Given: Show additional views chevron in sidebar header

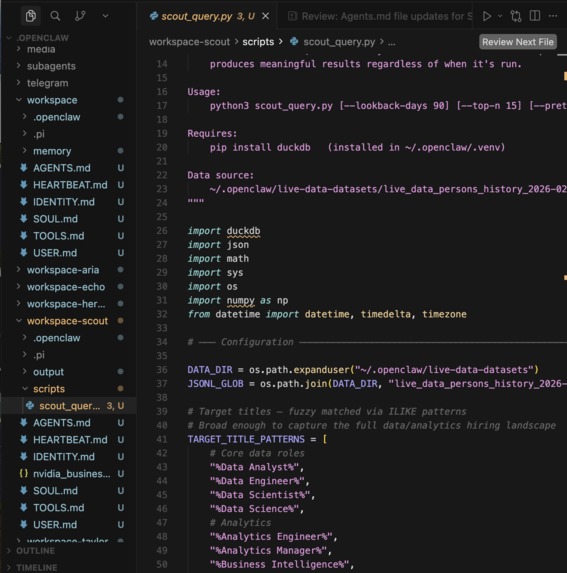Looking at the screenshot, I should point(105,16).
